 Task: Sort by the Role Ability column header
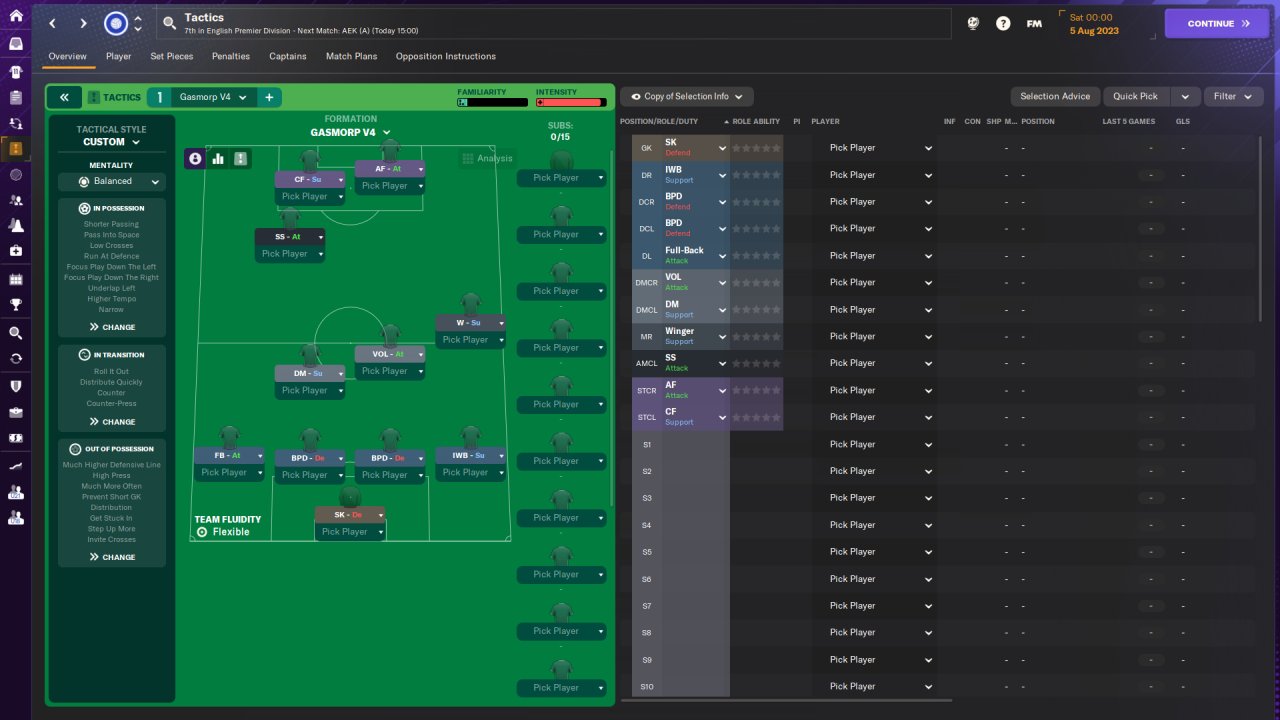tap(755, 121)
